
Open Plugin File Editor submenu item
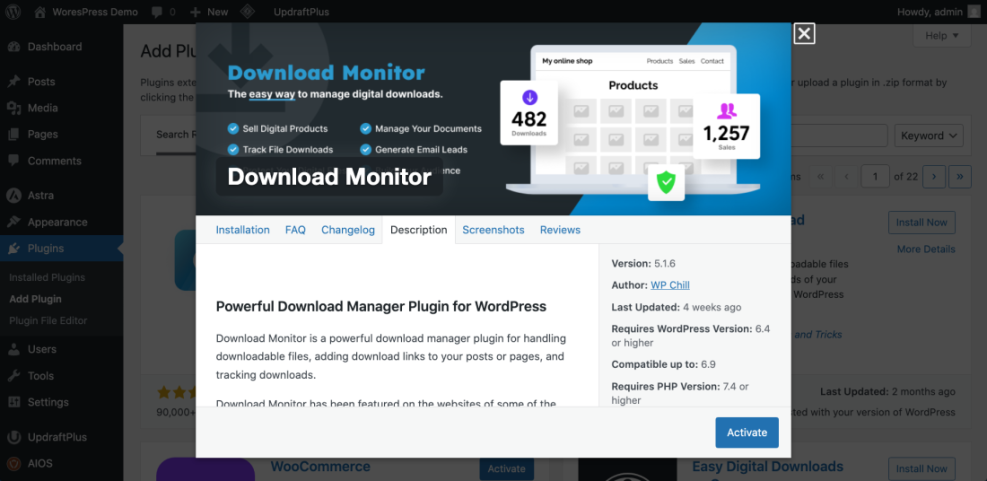click(48, 320)
